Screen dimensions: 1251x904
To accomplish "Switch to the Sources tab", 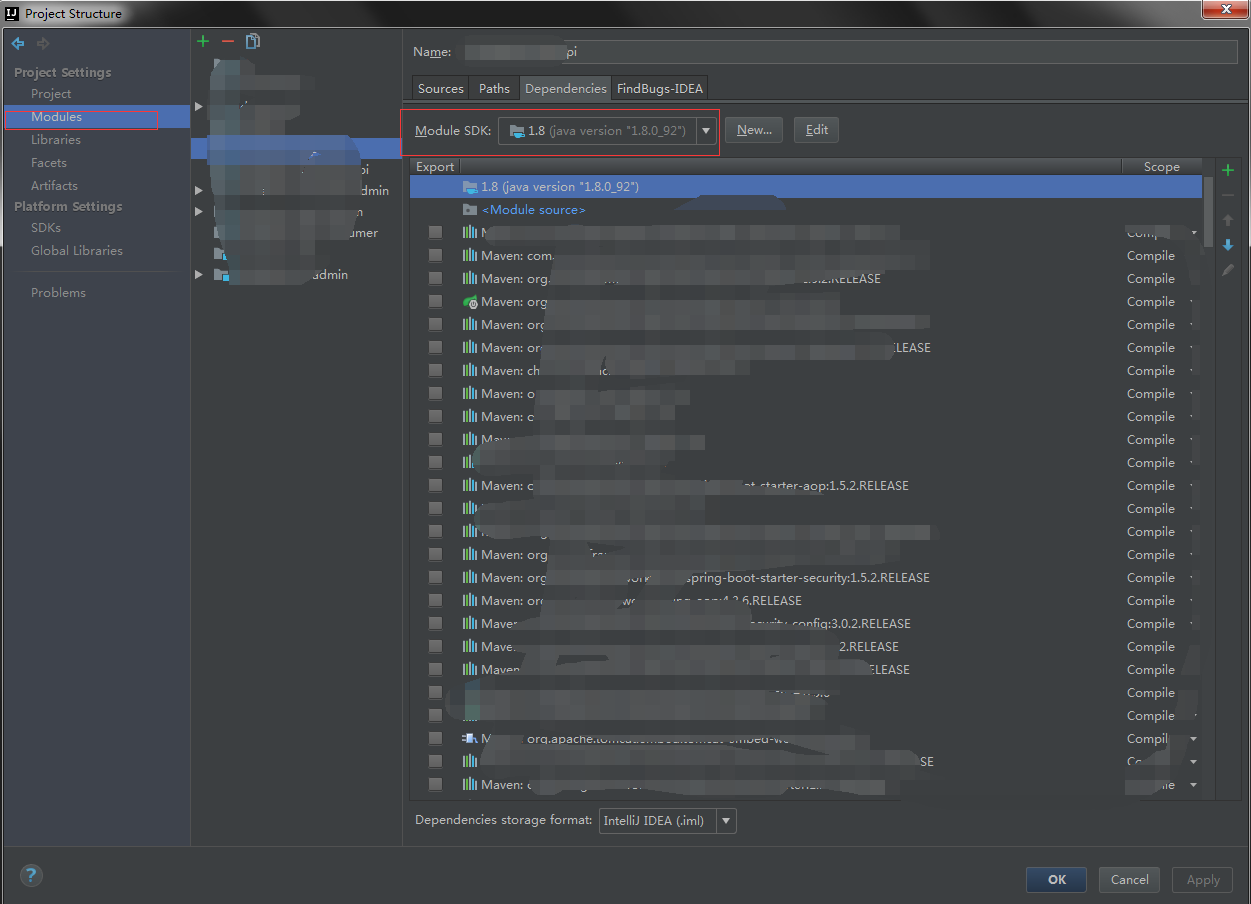I will click(441, 89).
